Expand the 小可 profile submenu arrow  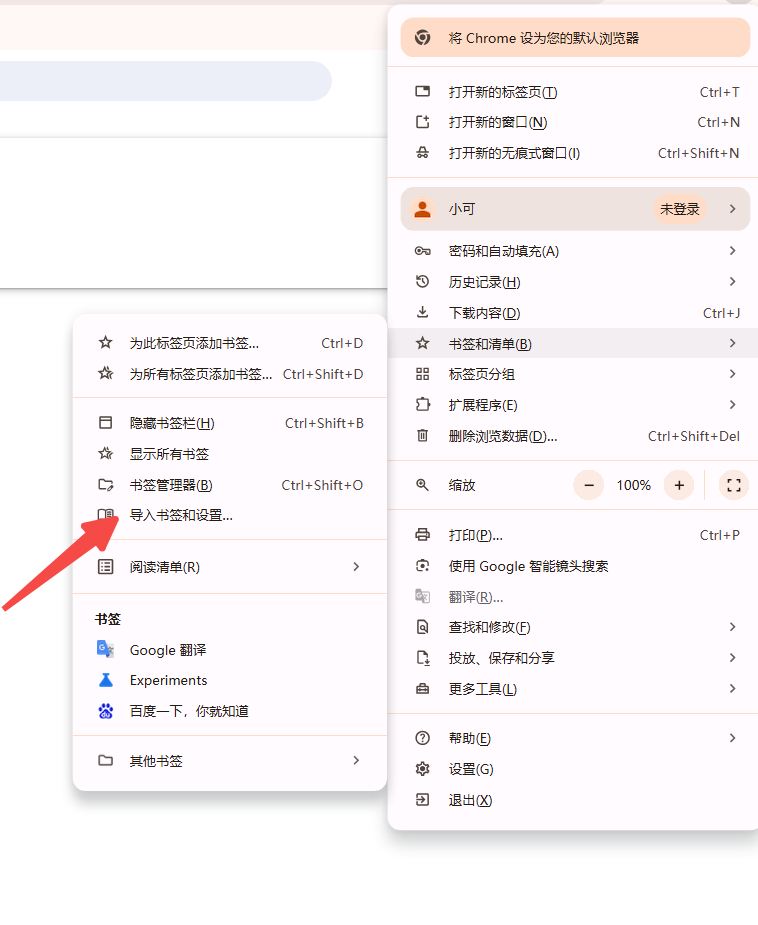point(732,209)
